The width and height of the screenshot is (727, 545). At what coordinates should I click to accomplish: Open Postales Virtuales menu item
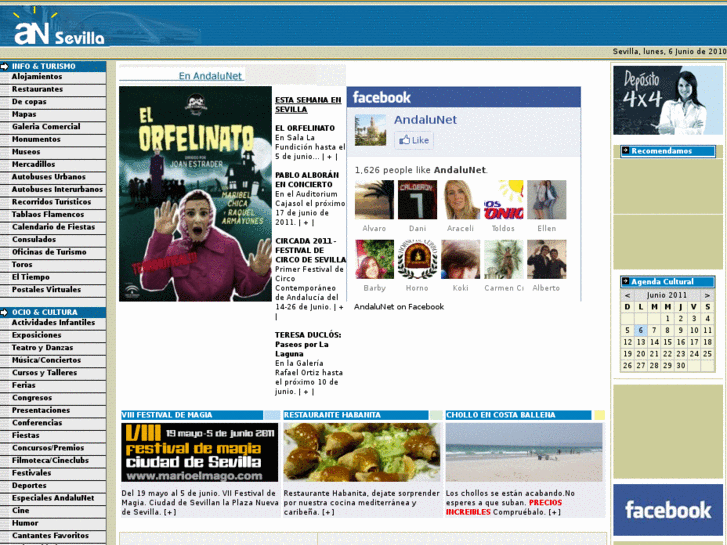click(46, 289)
